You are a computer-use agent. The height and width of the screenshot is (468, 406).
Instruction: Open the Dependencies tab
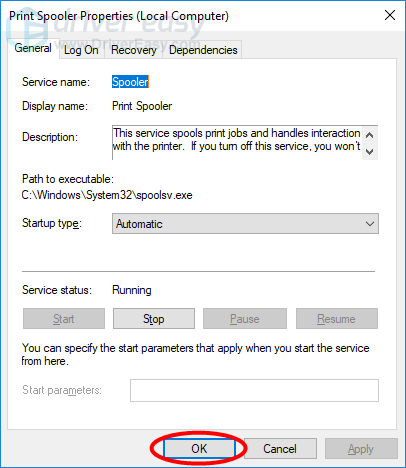[x=203, y=50]
